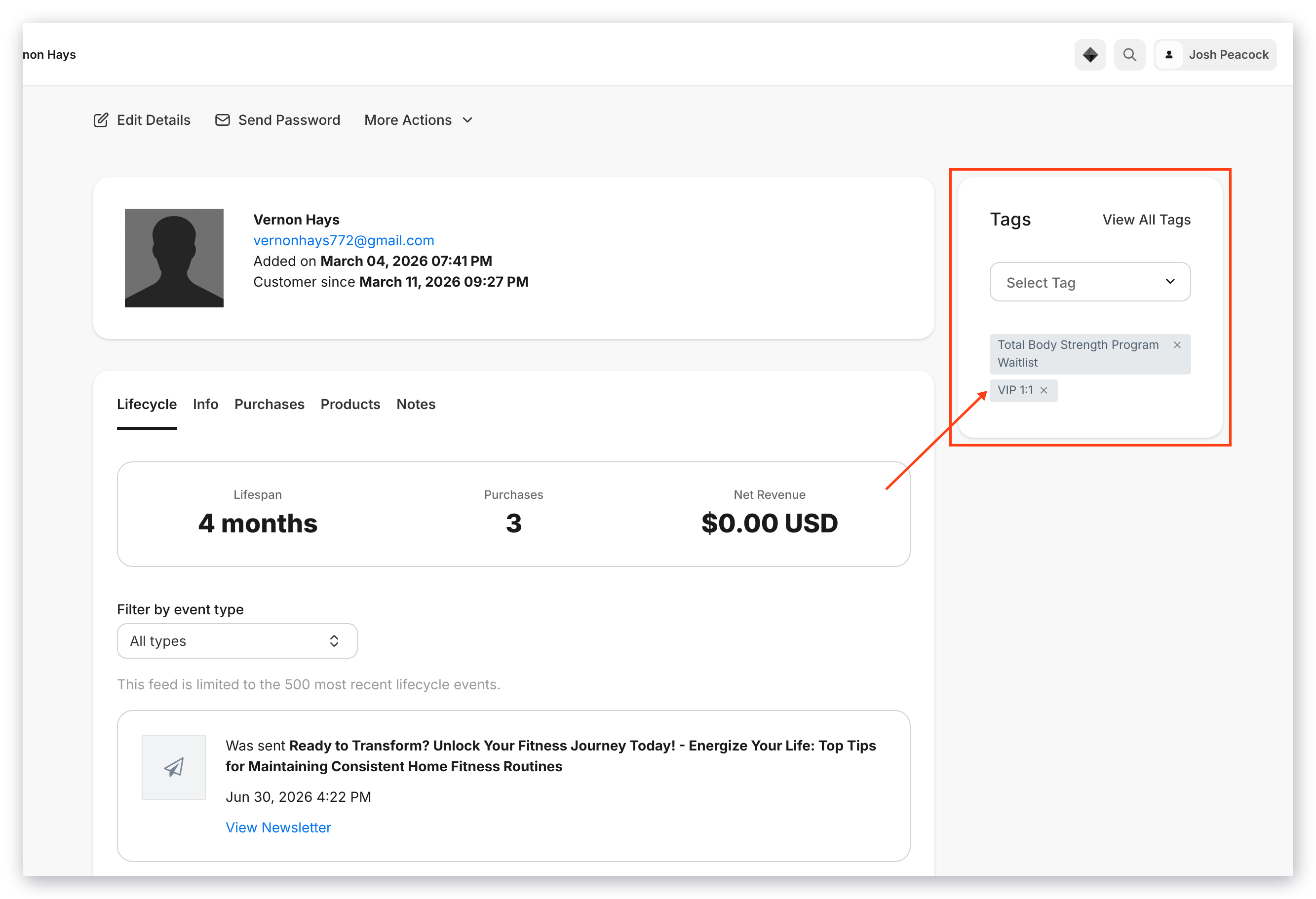Open search with the magnifier icon
1316x899 pixels.
[x=1129, y=54]
